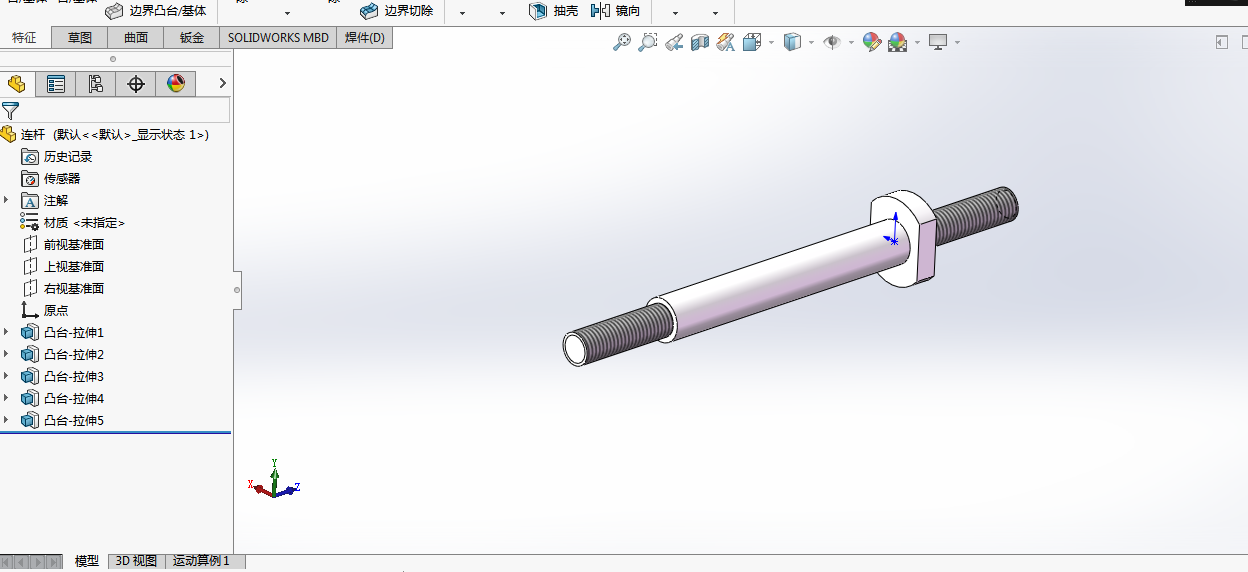This screenshot has width=1248, height=572.
Task: Open the DisplayManager color ball tab
Action: tap(176, 84)
